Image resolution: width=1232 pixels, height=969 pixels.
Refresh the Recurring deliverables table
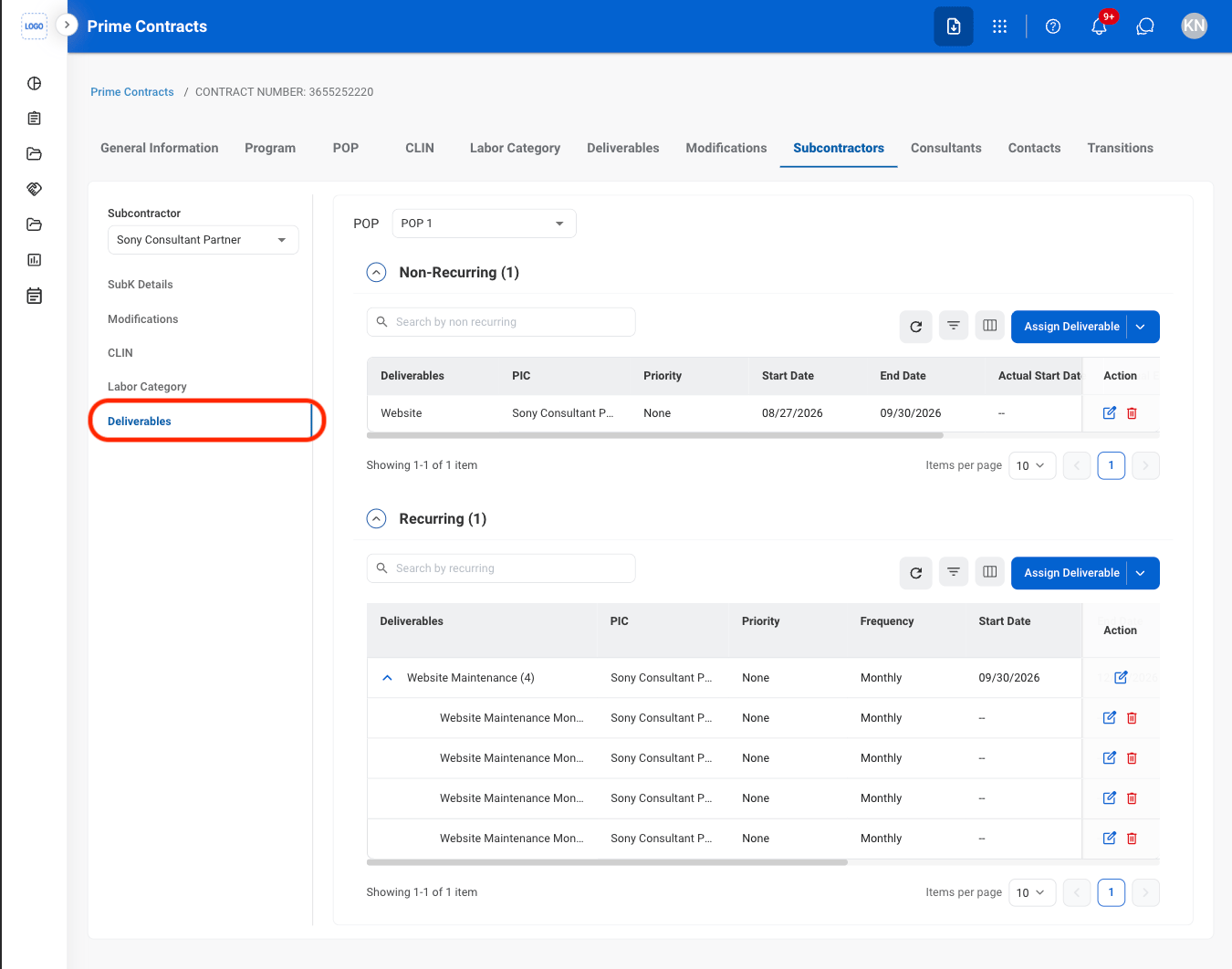(x=916, y=573)
